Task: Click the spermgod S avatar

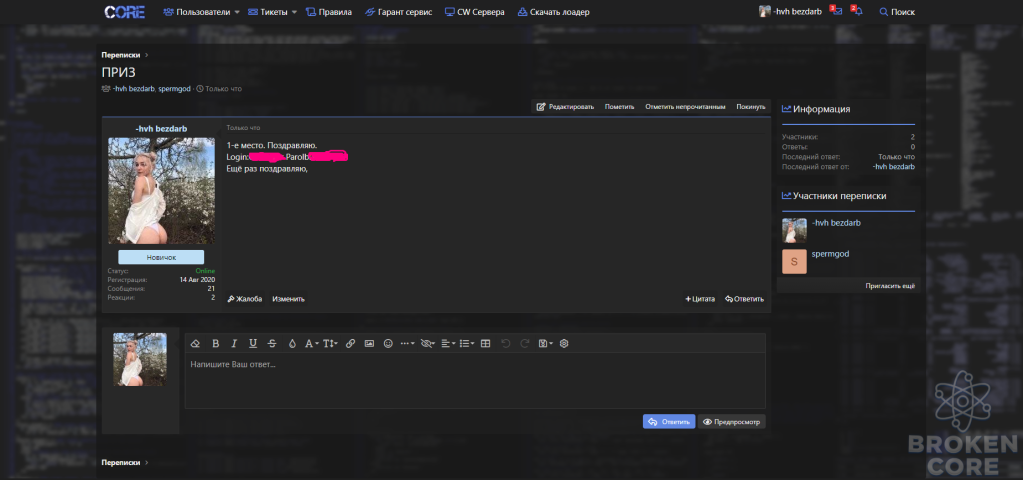Action: pyautogui.click(x=794, y=262)
